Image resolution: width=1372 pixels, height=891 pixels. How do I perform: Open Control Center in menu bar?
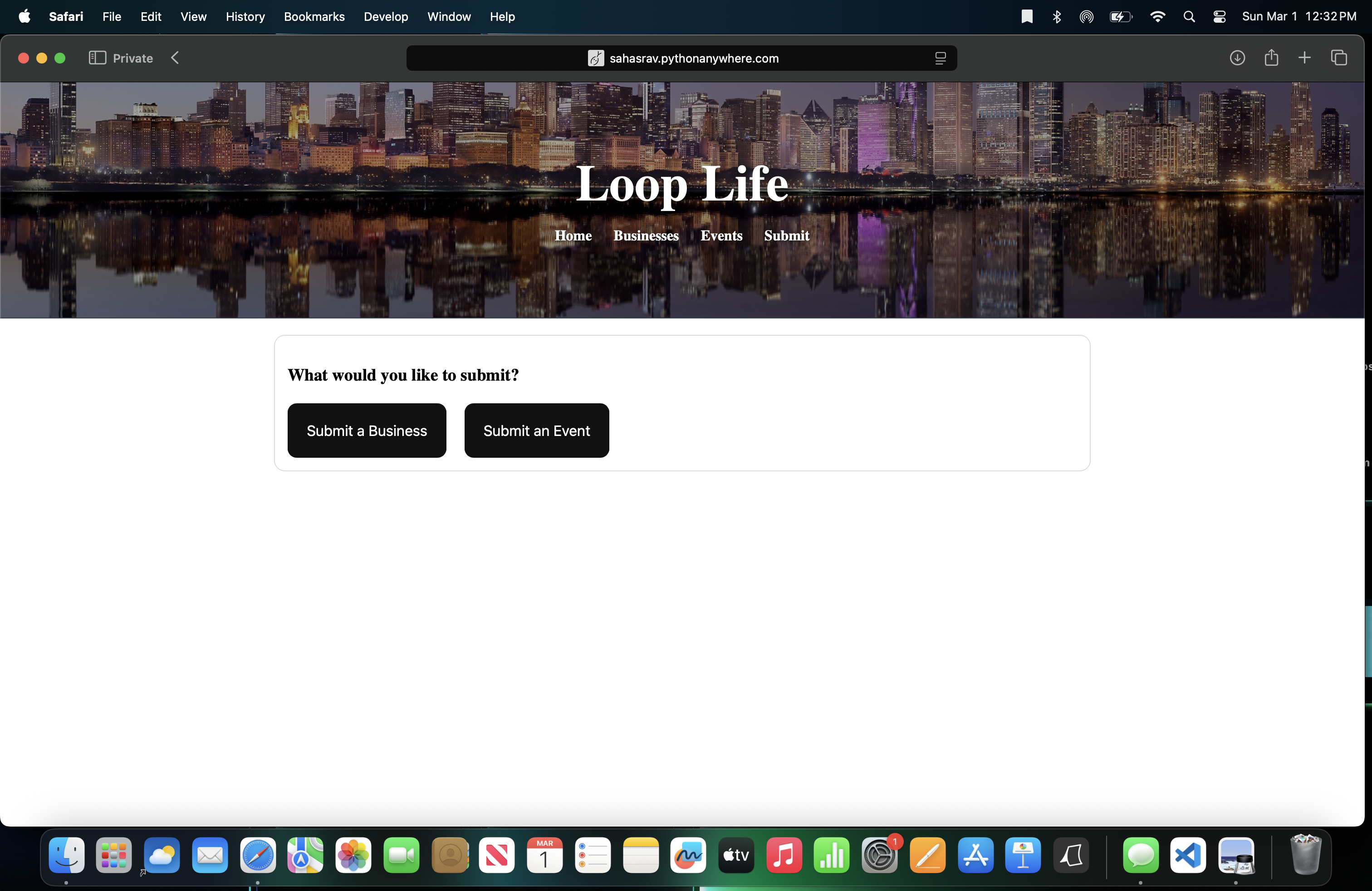pyautogui.click(x=1219, y=17)
